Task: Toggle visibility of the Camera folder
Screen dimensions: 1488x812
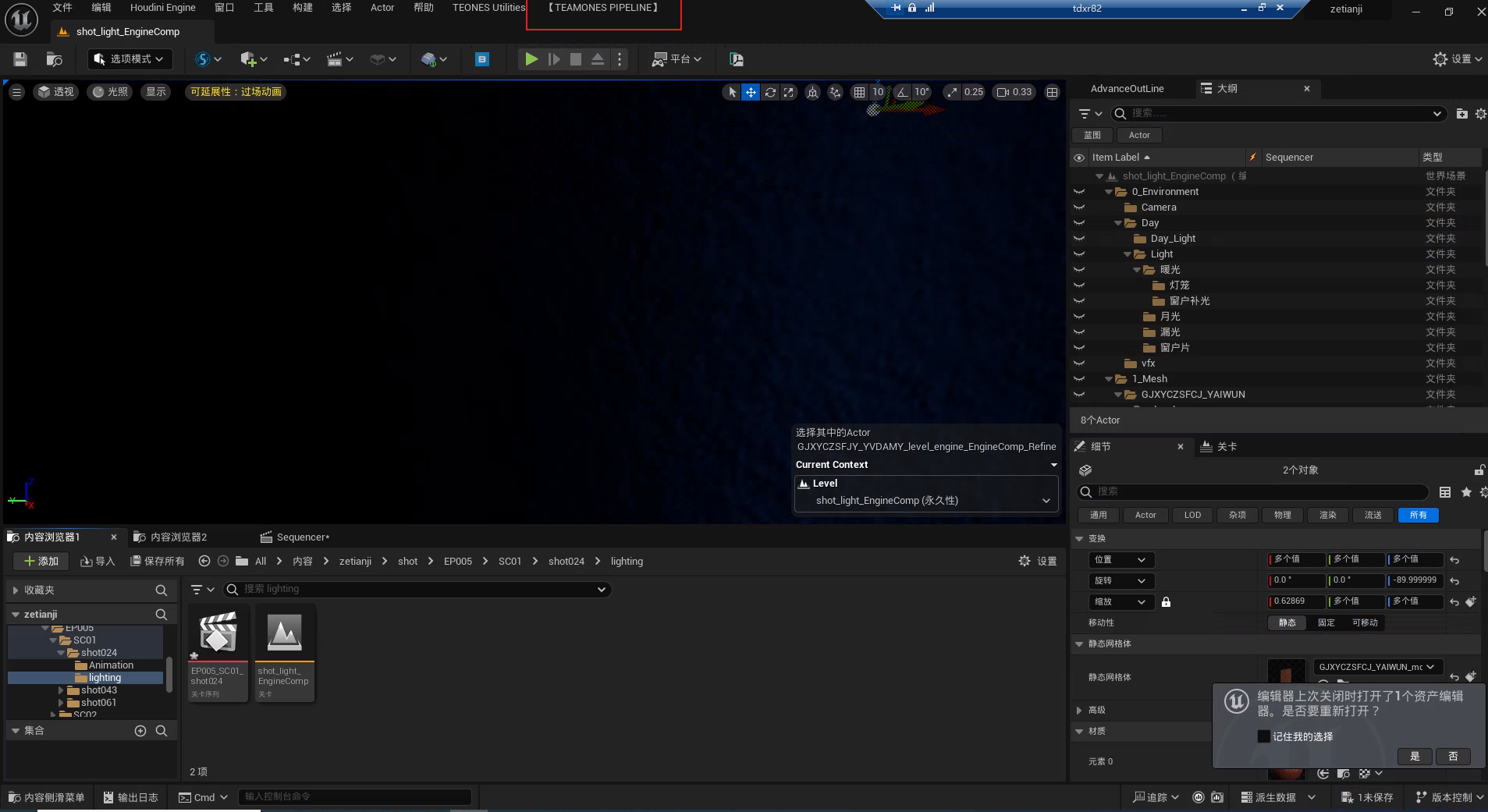Action: pos(1079,207)
